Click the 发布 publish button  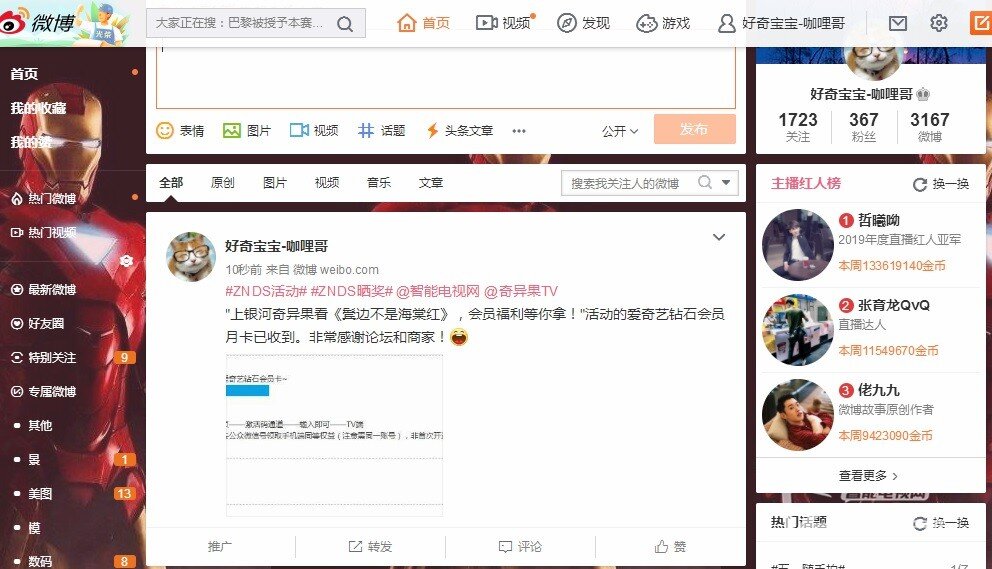tap(694, 129)
